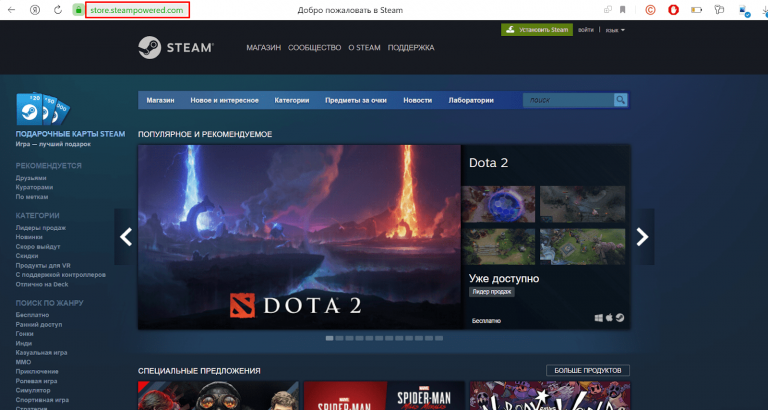This screenshot has width=768, height=410.
Task: Click the Apple platform icon for Dota 2
Action: [609, 317]
